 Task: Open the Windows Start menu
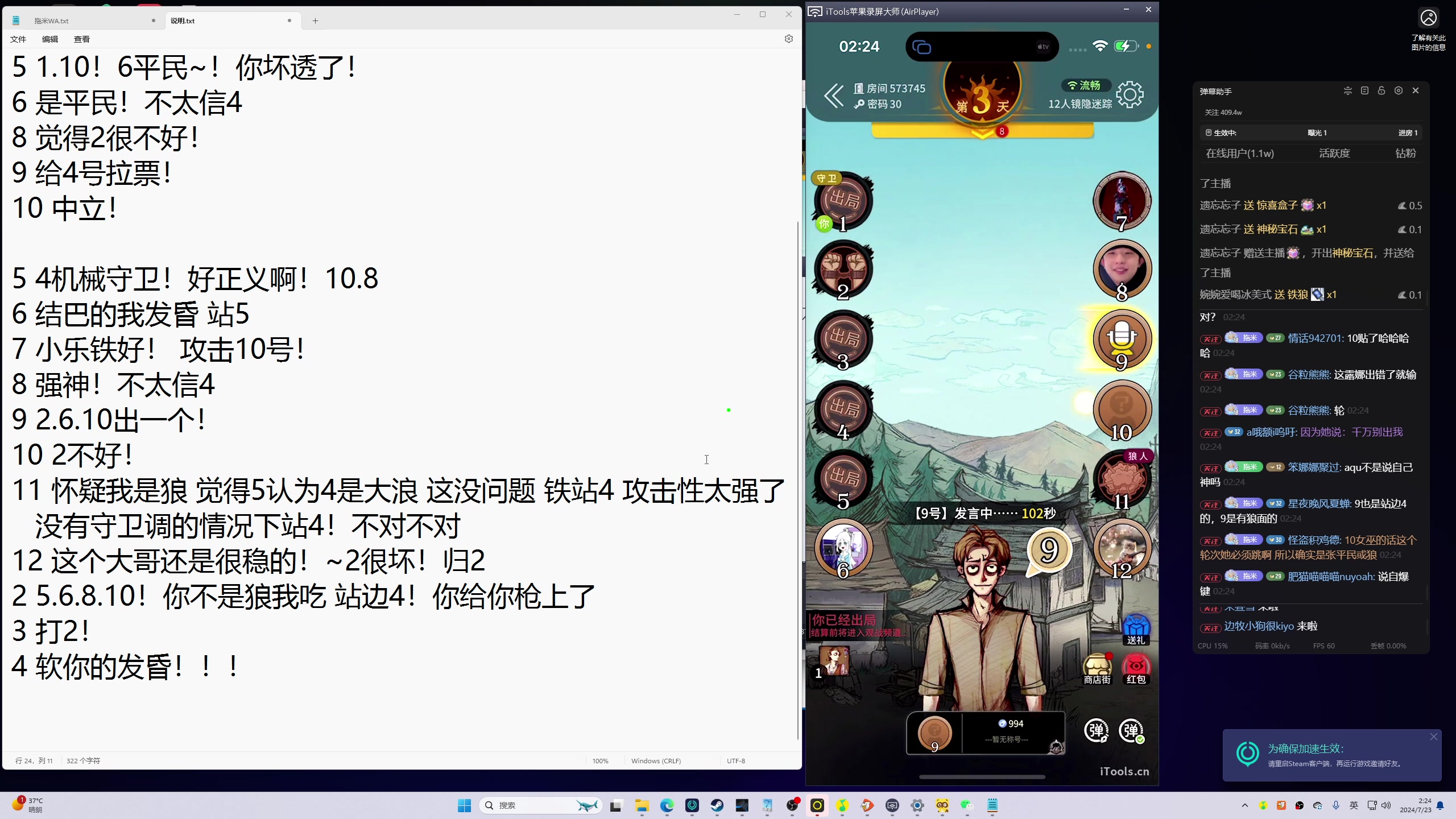point(465,805)
